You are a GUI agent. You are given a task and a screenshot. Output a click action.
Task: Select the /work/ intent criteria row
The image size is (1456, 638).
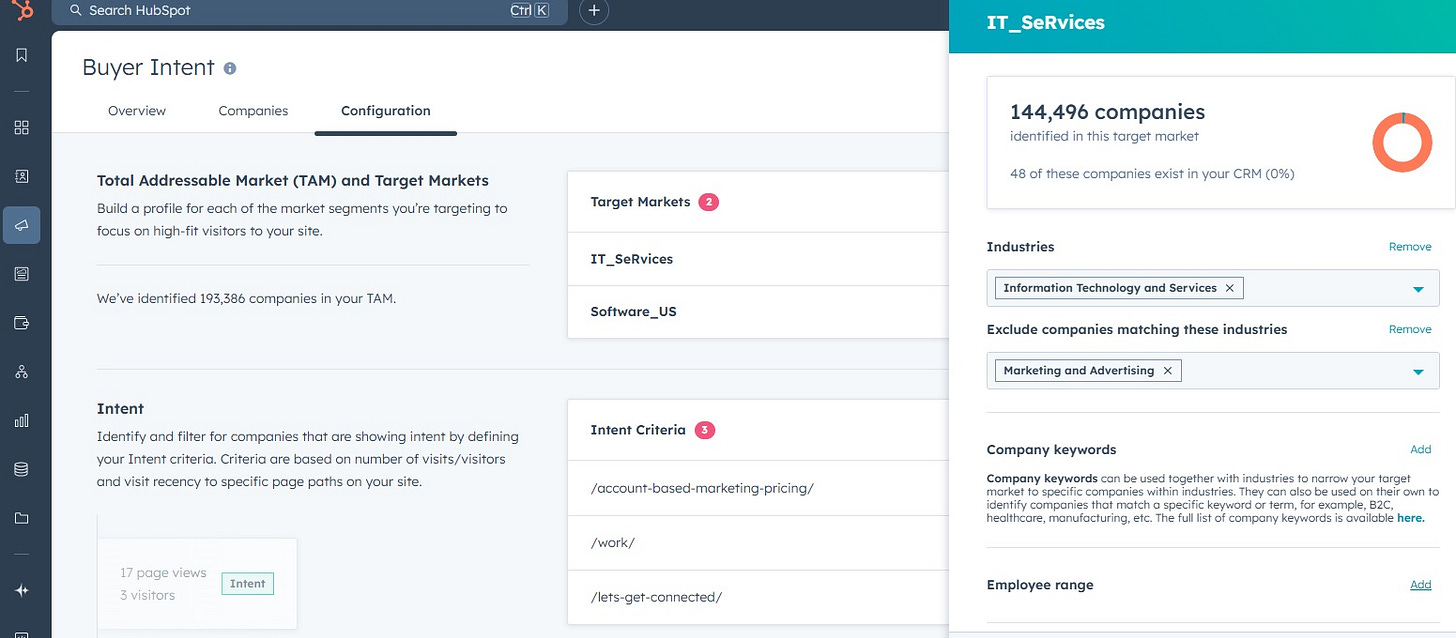758,543
